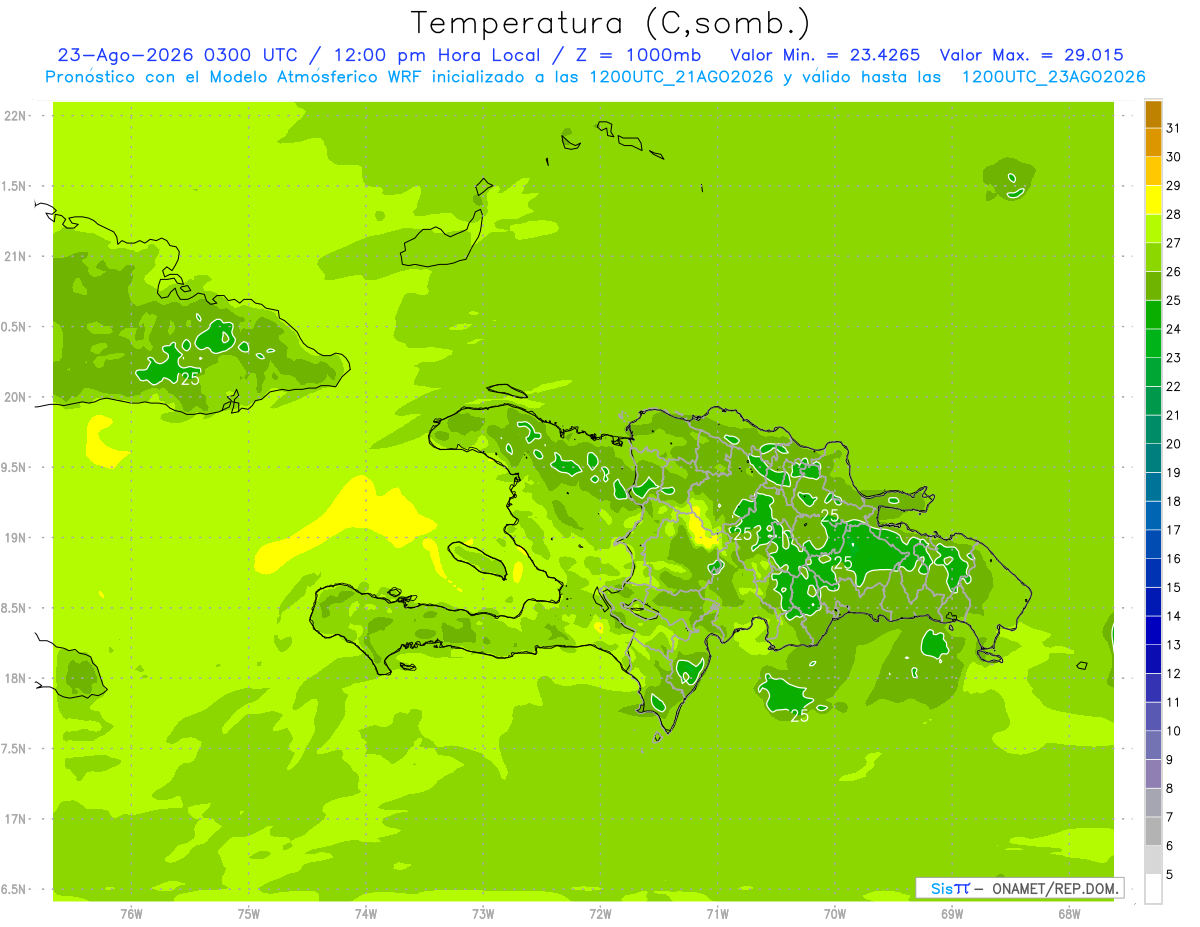
Task: Pick the orange legend swatch between 30 and 31
Action: coord(1153,142)
